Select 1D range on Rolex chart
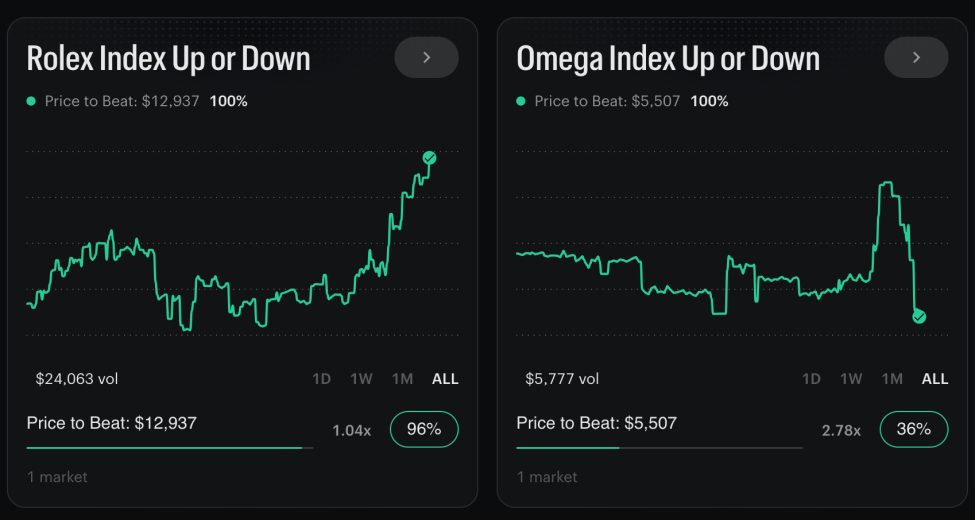975x520 pixels. tap(321, 379)
